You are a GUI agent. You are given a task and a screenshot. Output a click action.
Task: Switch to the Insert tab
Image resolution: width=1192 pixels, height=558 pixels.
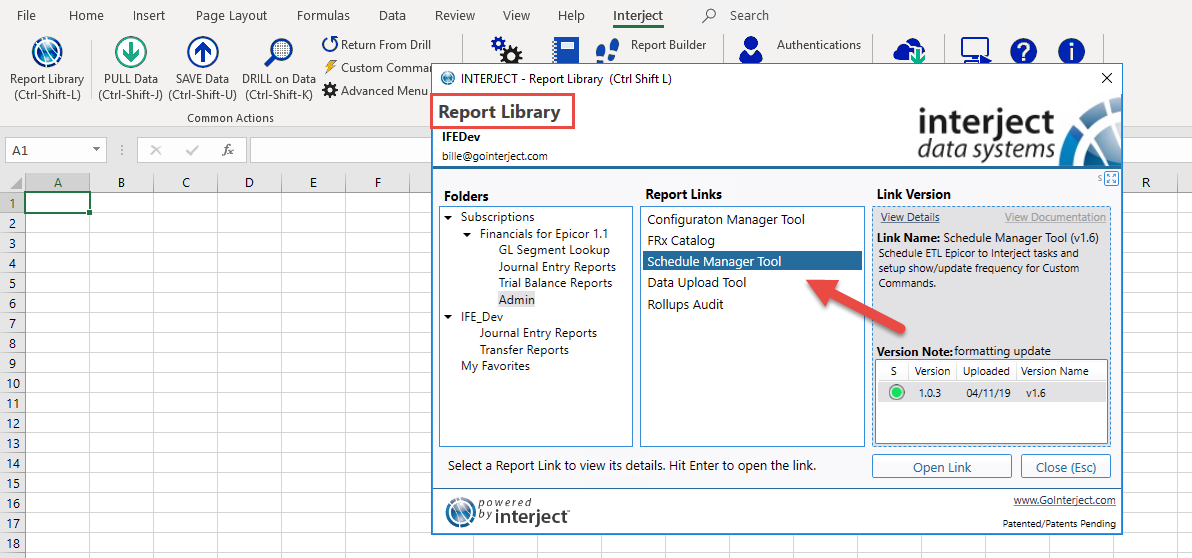[x=149, y=15]
